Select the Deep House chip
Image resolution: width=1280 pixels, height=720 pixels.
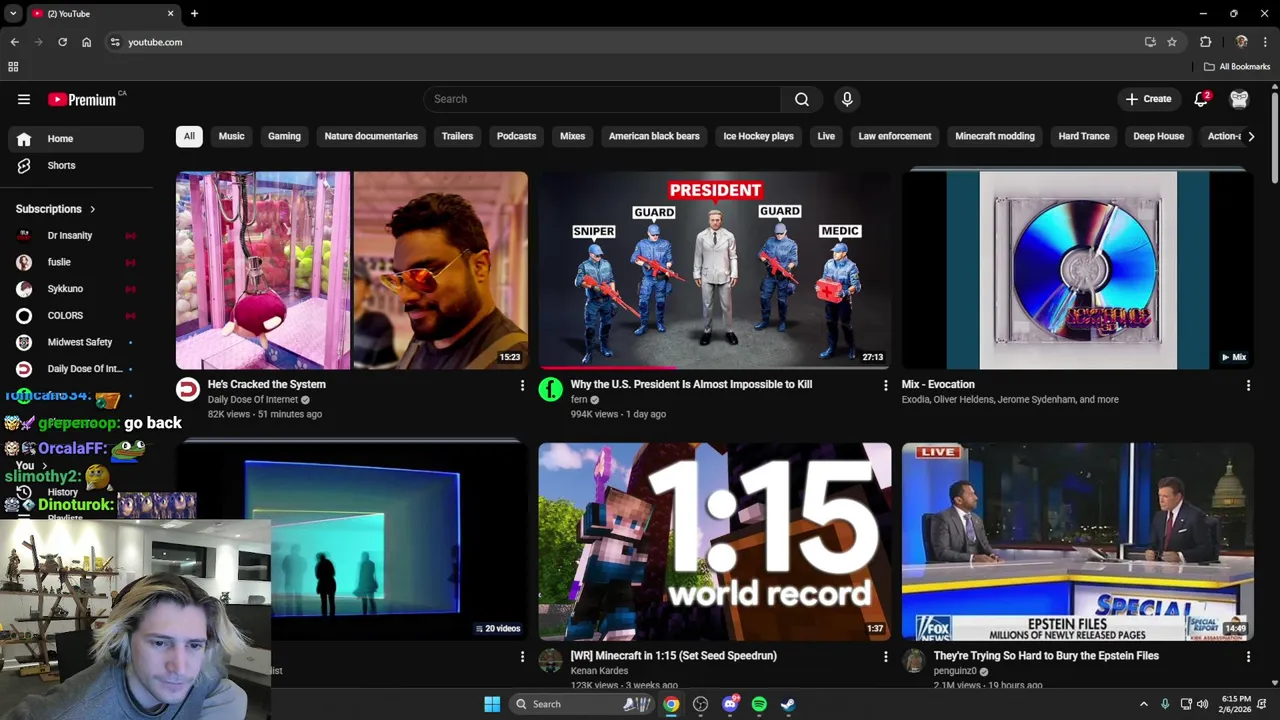click(1158, 136)
